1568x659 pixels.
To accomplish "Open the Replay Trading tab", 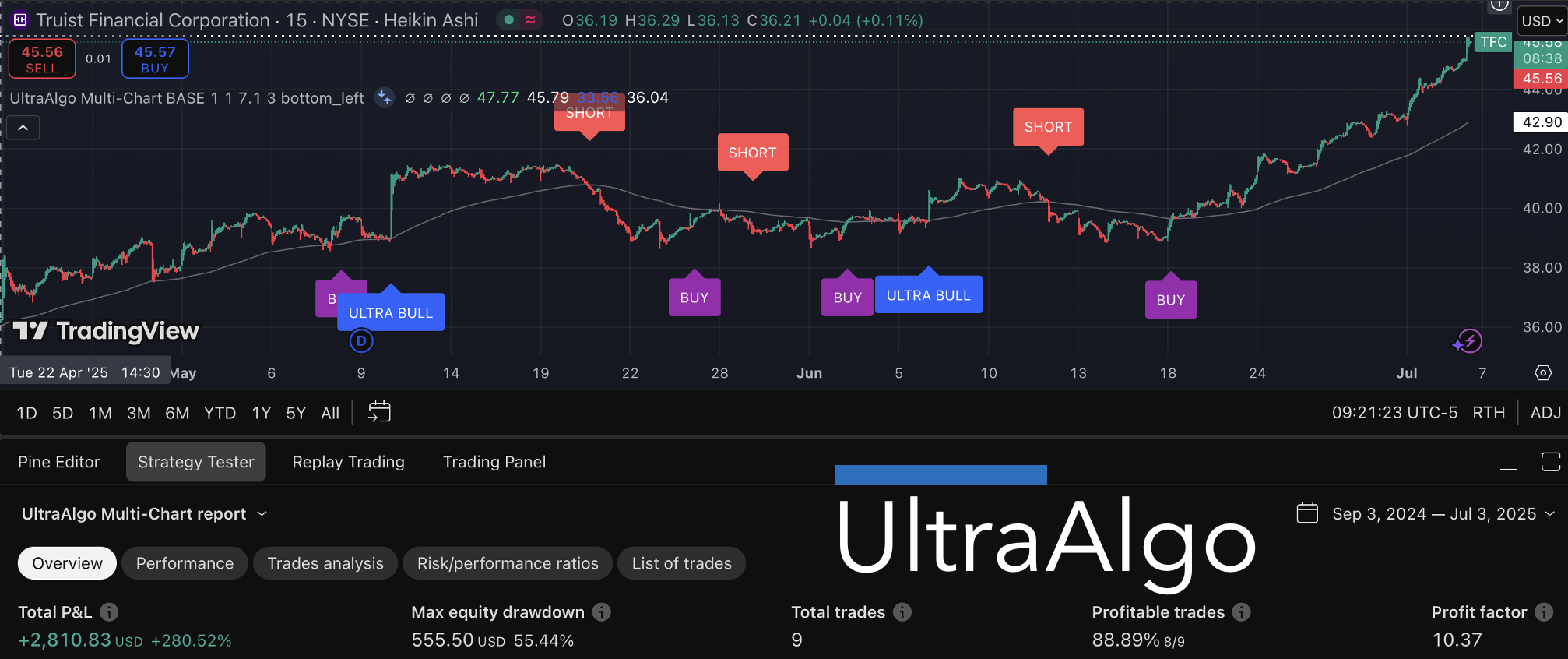I will click(349, 462).
